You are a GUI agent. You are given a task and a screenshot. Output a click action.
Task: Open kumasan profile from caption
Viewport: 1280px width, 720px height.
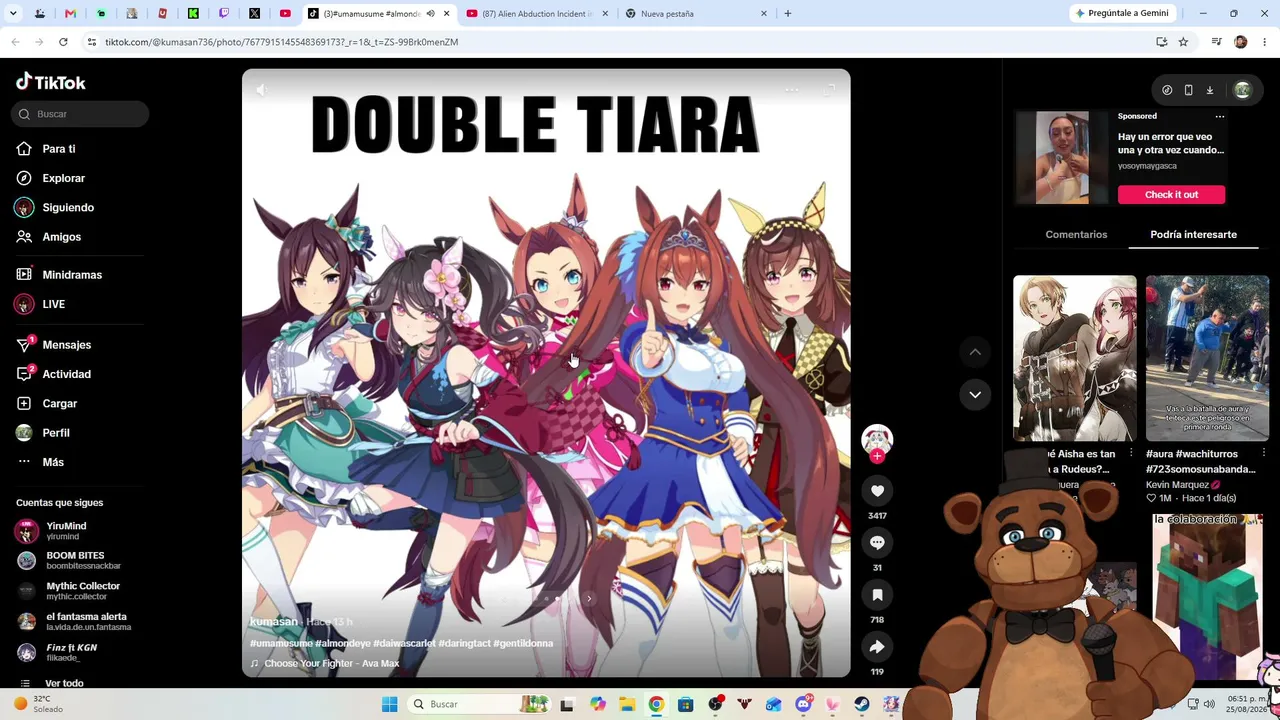(274, 622)
